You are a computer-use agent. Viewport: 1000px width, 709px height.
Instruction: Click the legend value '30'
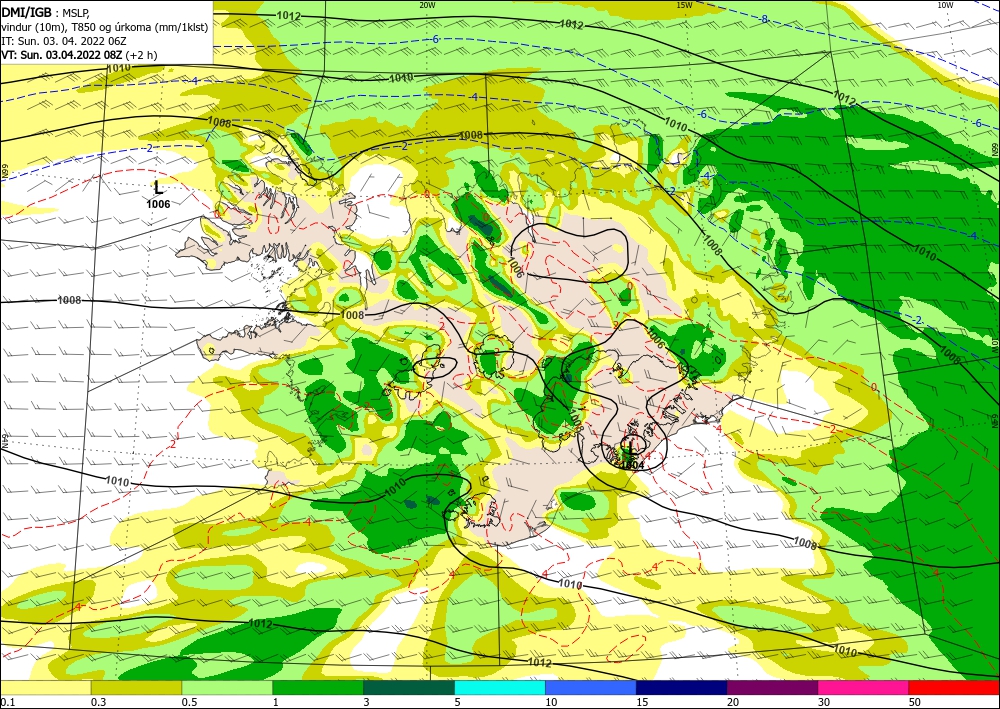click(824, 702)
